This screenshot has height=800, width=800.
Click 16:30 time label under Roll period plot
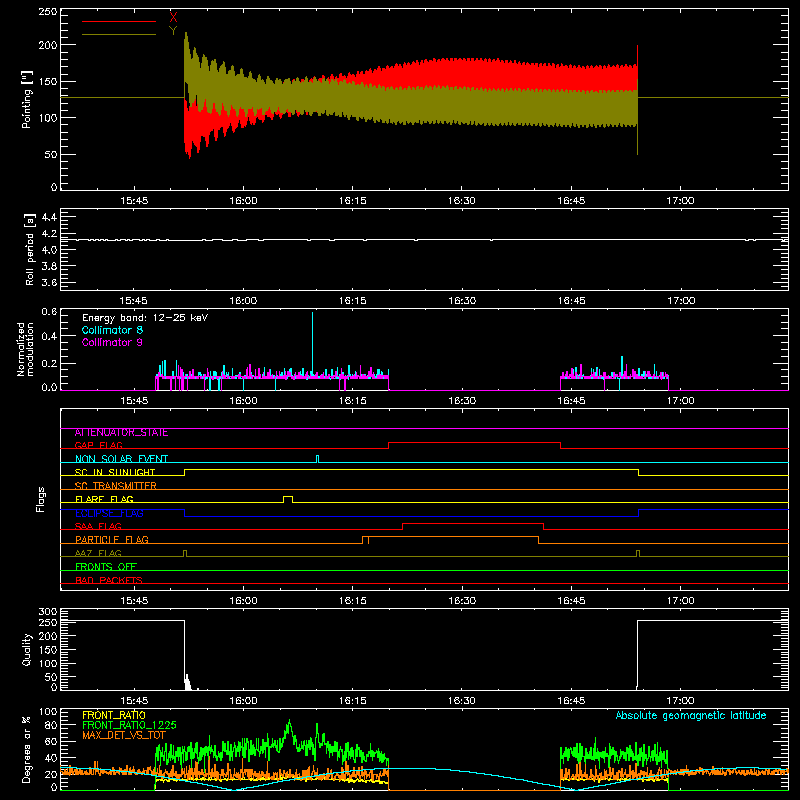462,301
